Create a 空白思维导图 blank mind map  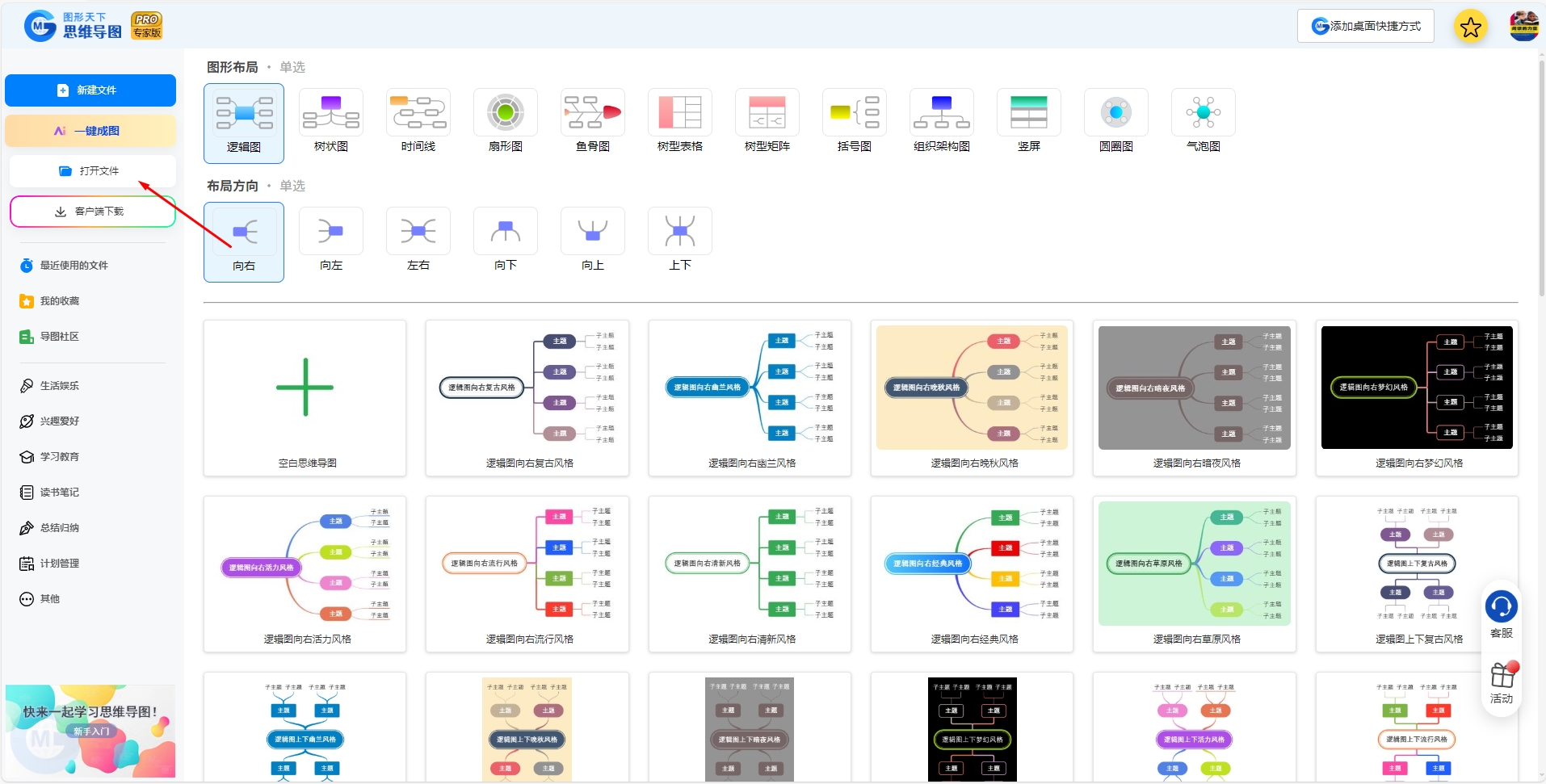click(305, 398)
